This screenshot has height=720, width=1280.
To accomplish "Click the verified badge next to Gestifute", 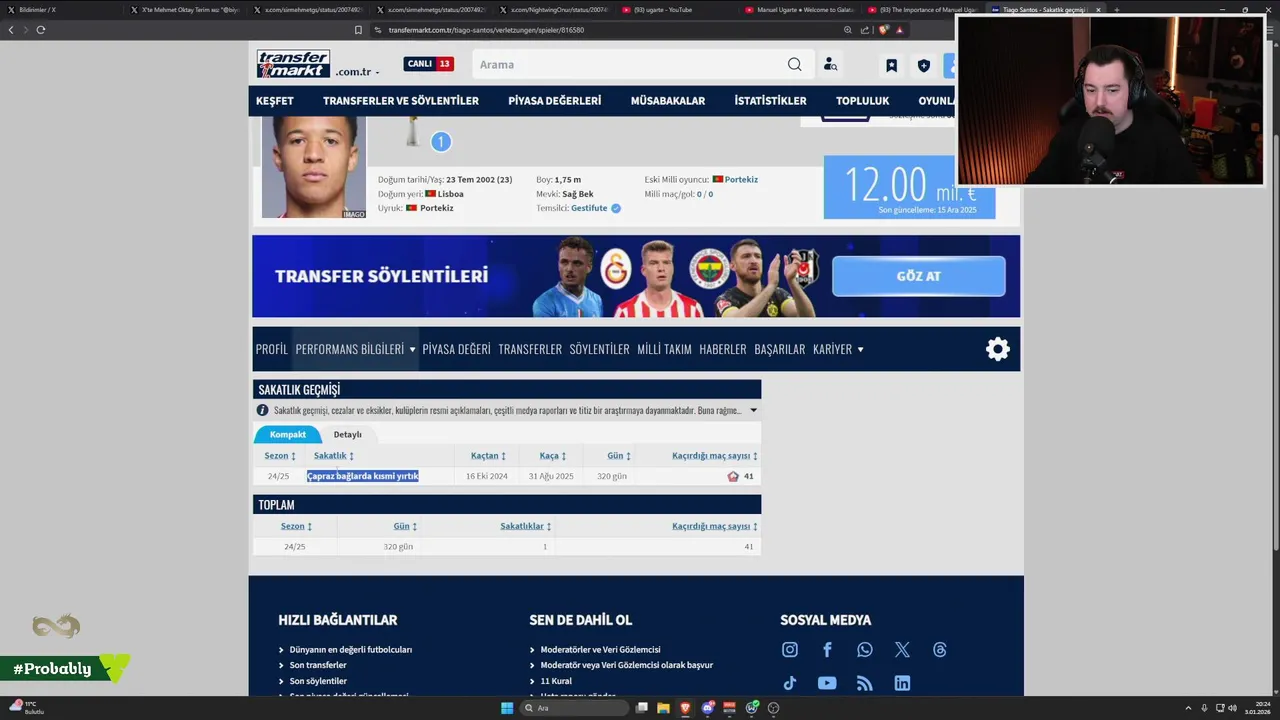I will tap(616, 208).
